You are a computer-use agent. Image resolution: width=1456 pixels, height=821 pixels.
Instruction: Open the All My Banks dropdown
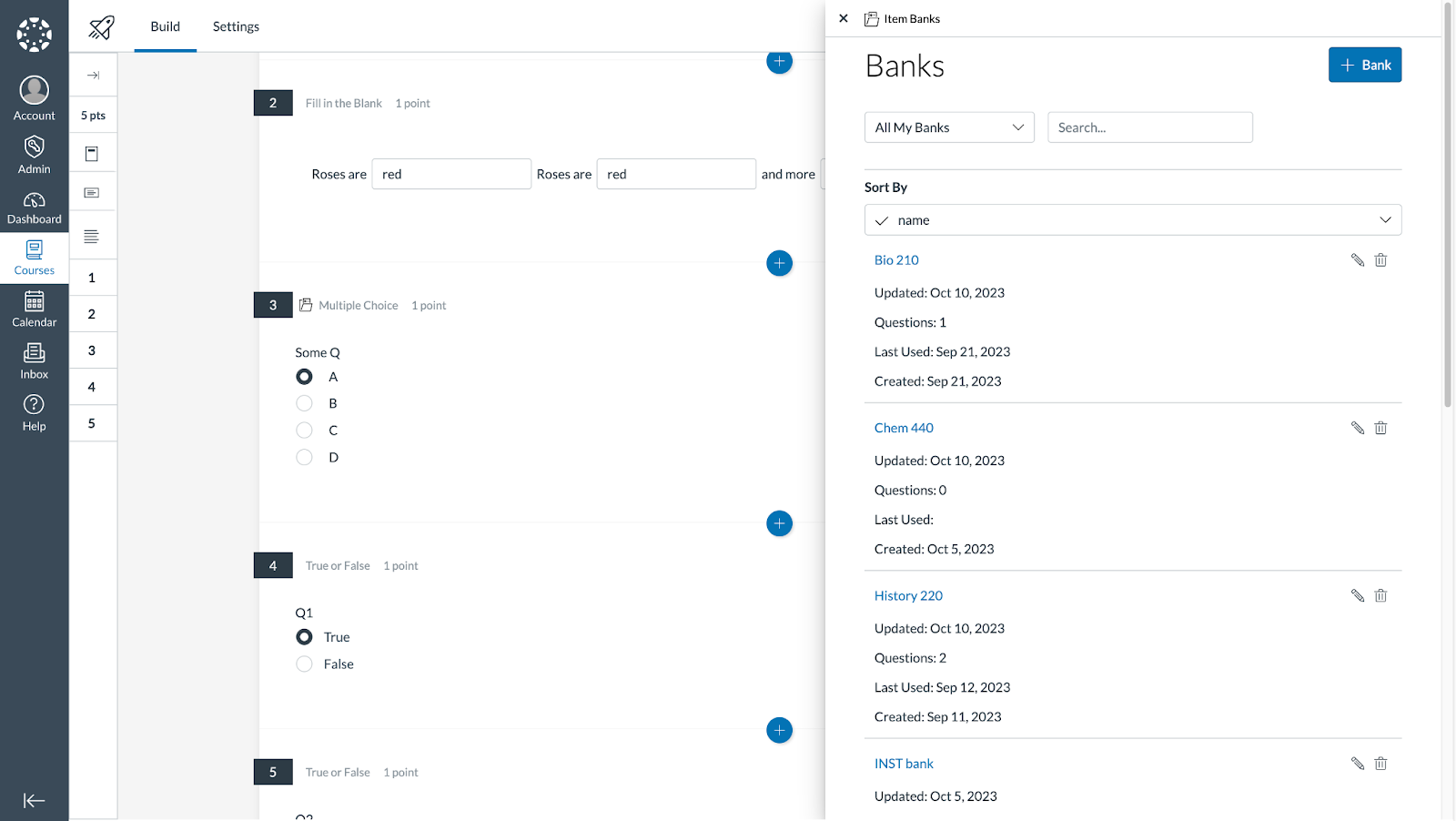click(949, 127)
